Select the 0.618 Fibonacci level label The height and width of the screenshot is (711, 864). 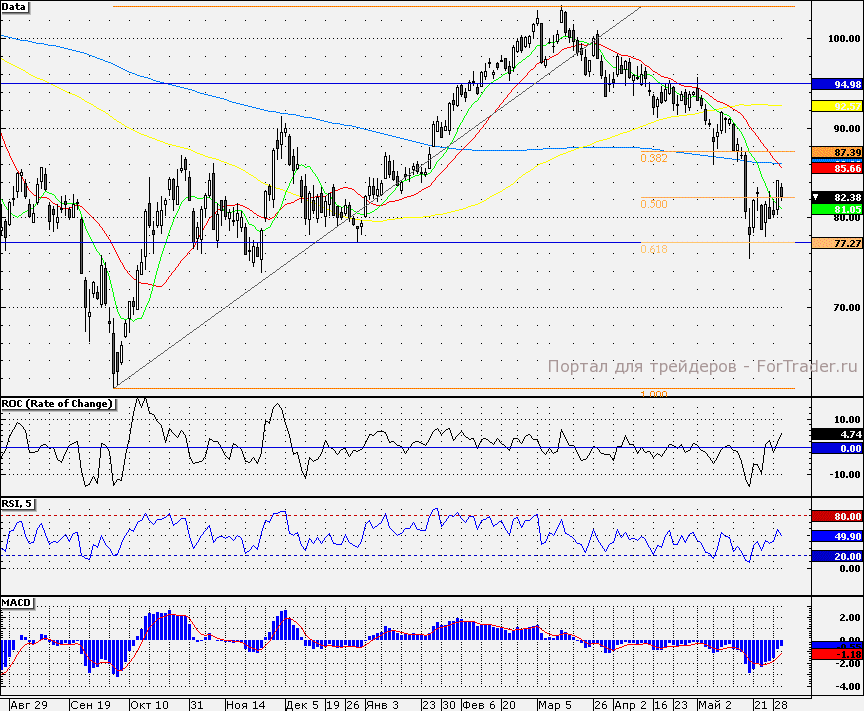coord(654,250)
